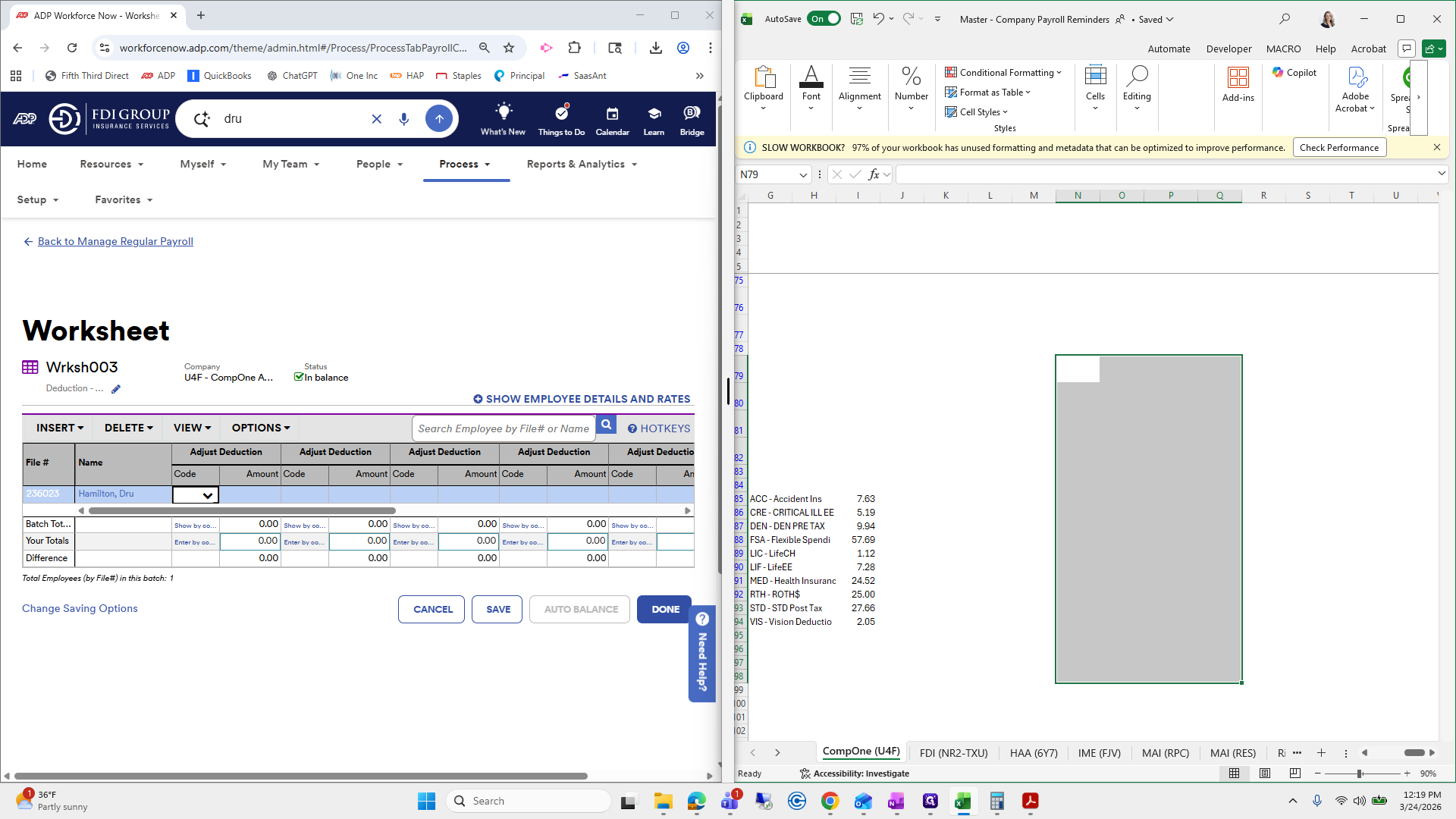The width and height of the screenshot is (1456, 819).
Task: Expand the INSERT dropdown menu
Action: pyautogui.click(x=59, y=428)
